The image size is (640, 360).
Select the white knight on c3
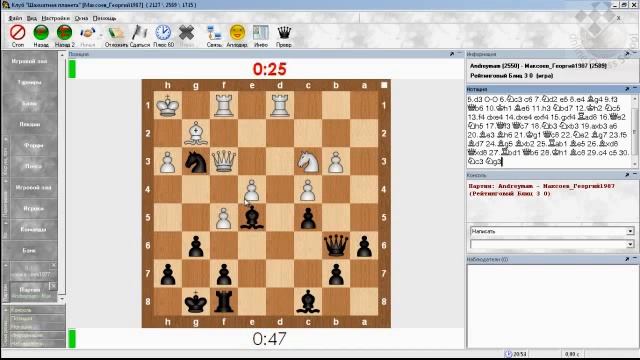coord(308,161)
